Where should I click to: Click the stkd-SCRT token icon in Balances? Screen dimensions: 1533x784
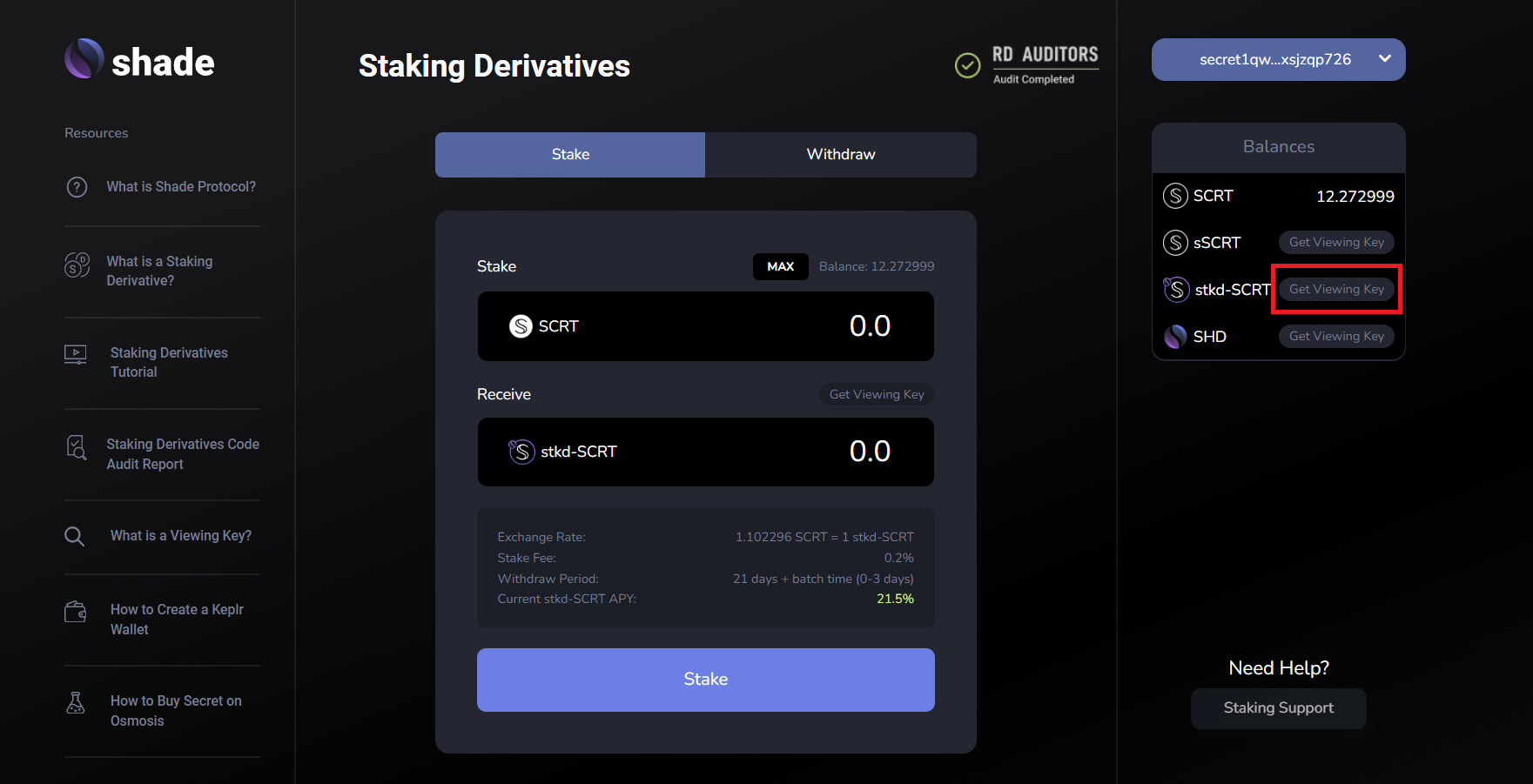point(1176,290)
